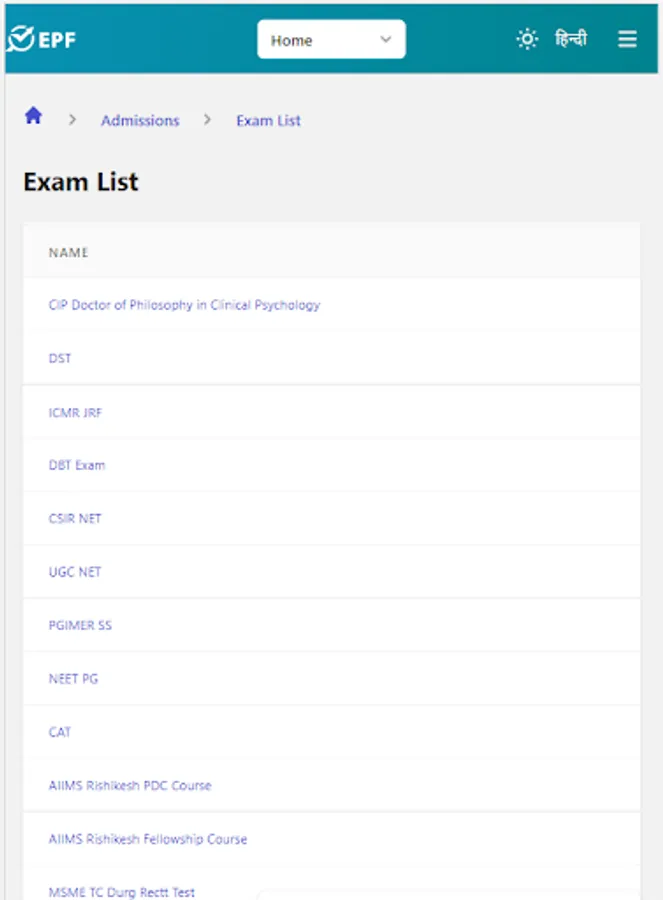Select ICMR JRF exam
663x900 pixels.
75,412
